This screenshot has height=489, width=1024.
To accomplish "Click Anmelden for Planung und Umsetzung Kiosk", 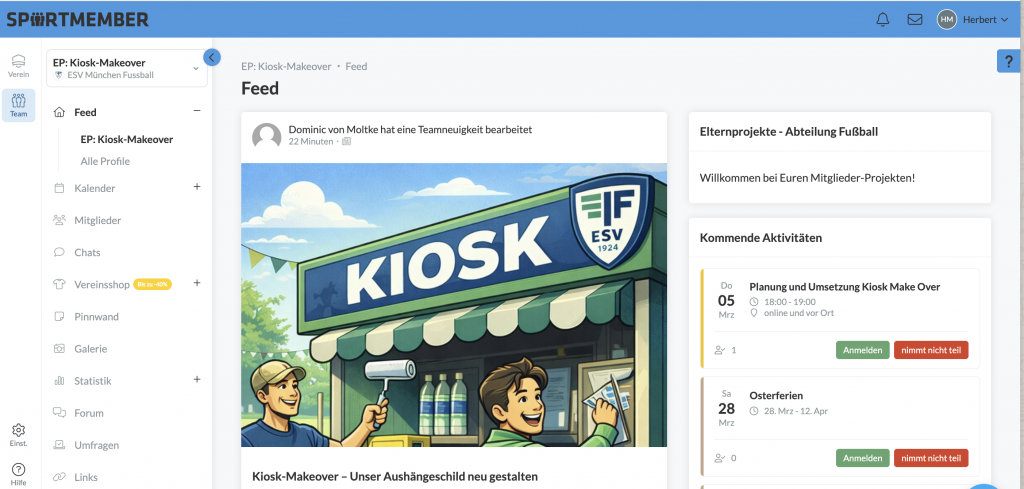I will (862, 350).
